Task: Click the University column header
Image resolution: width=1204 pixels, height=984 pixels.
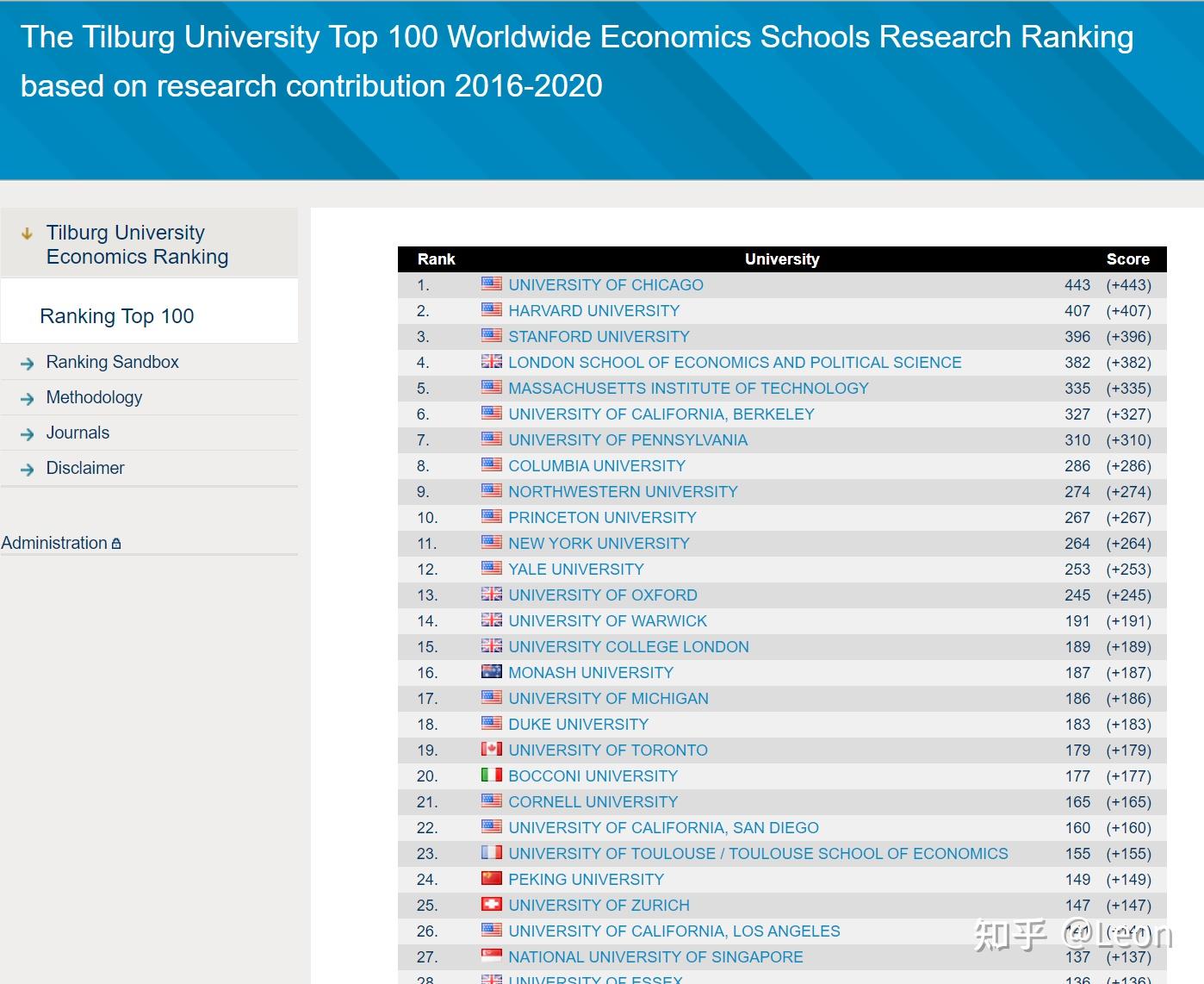Action: (x=782, y=259)
